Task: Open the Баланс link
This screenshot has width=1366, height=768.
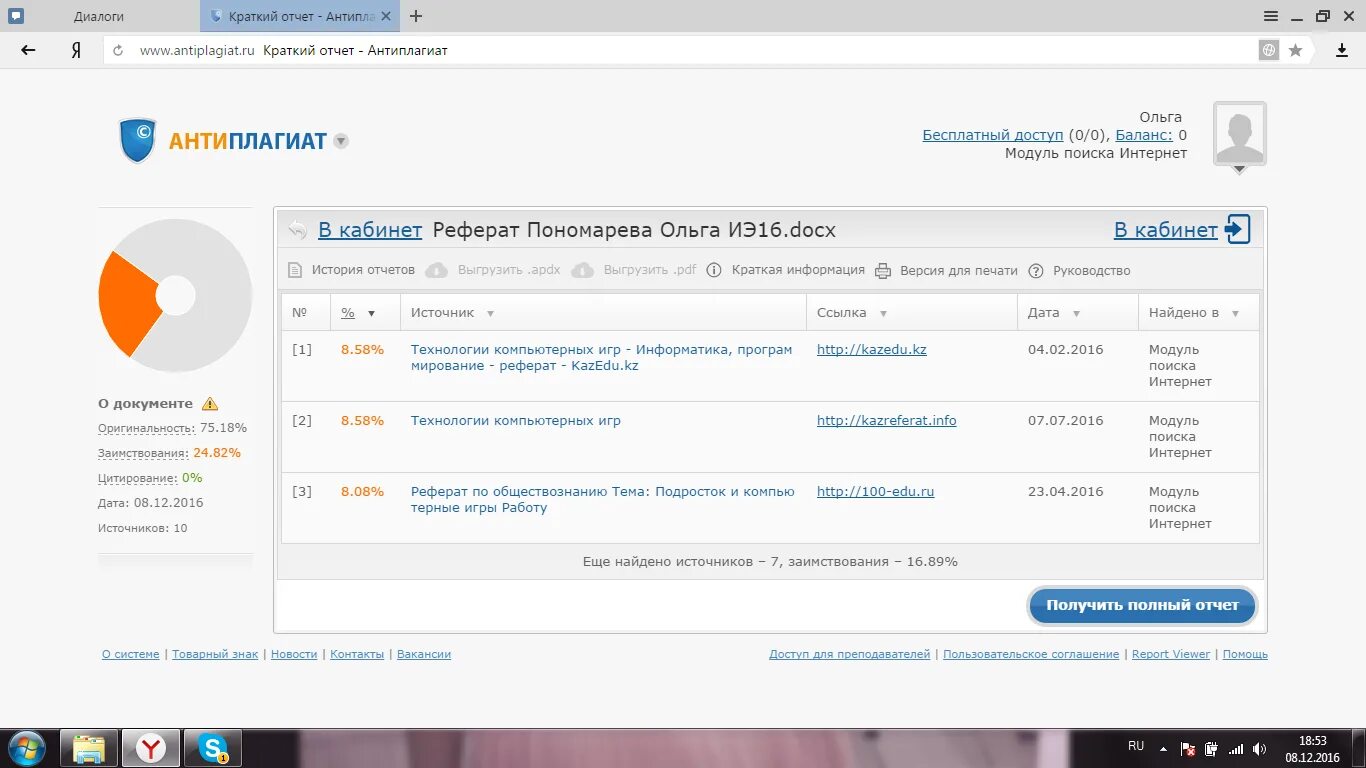Action: pyautogui.click(x=1144, y=135)
